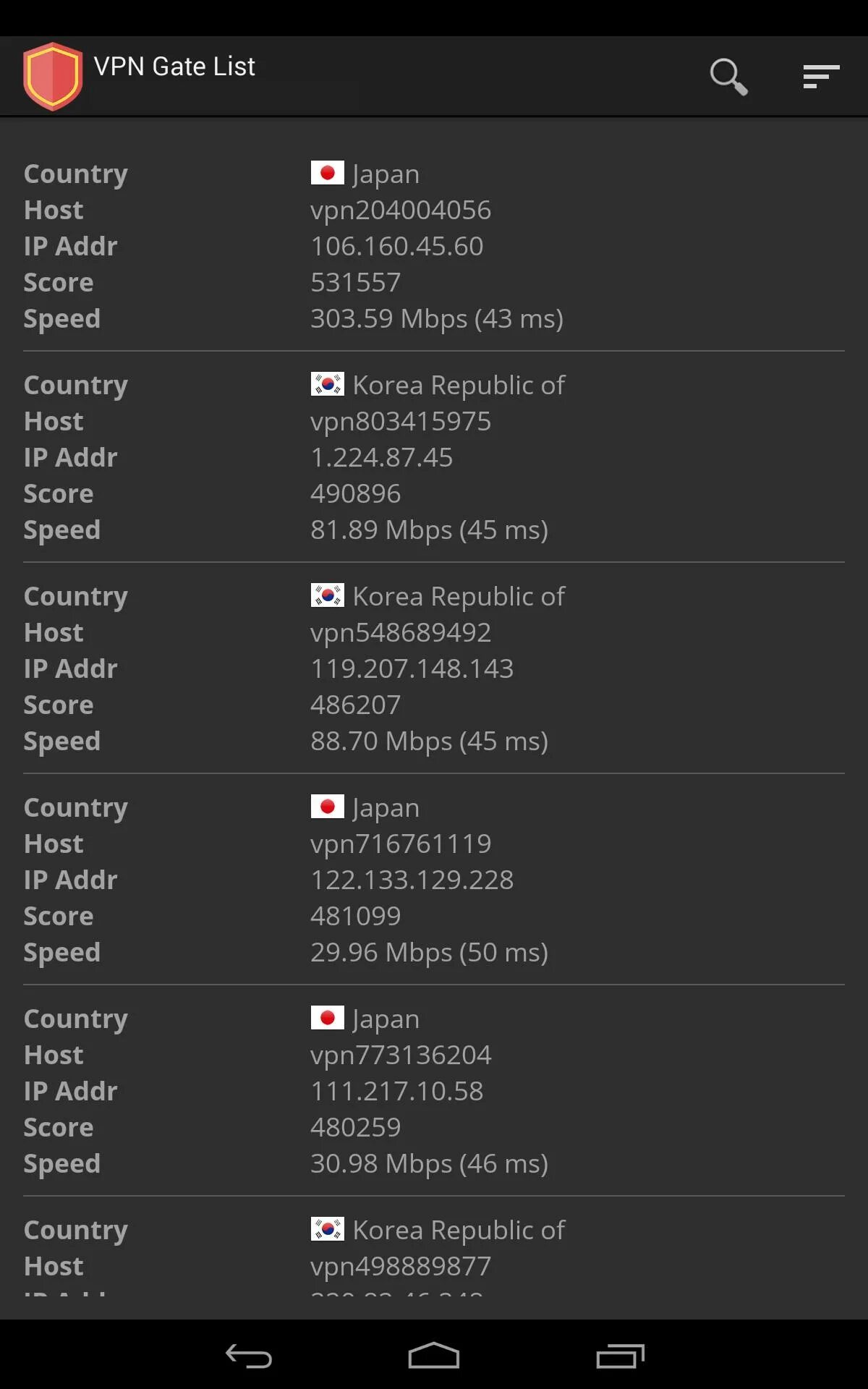Choose server with IP 119.207.148.143
The height and width of the screenshot is (1389, 868).
click(x=412, y=668)
